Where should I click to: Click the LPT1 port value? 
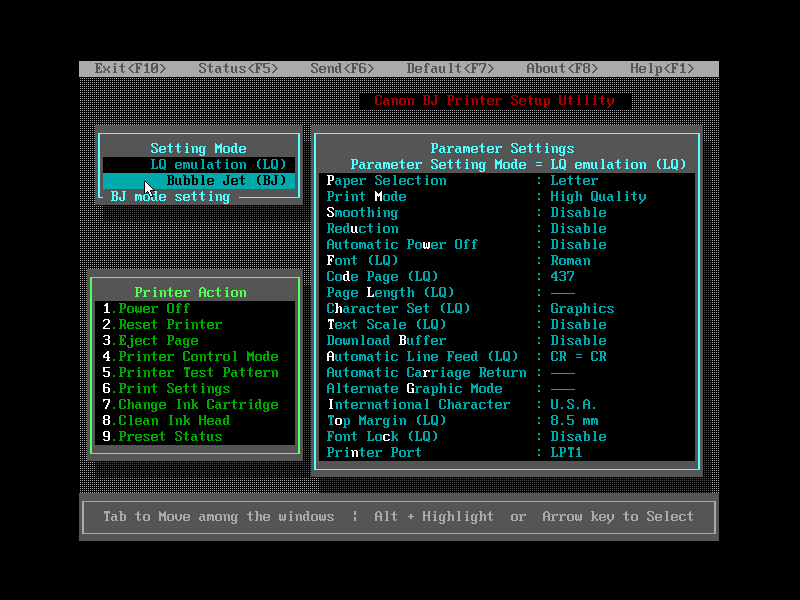tap(566, 453)
